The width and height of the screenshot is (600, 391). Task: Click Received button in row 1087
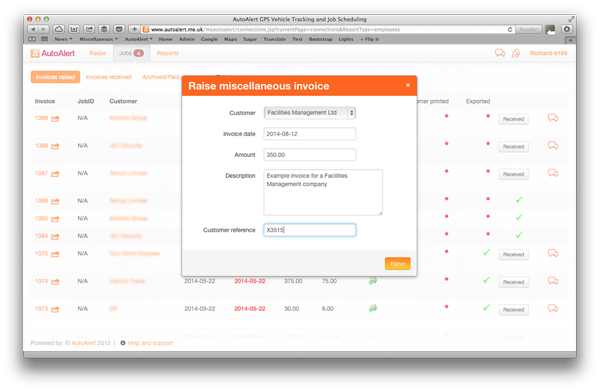514,174
